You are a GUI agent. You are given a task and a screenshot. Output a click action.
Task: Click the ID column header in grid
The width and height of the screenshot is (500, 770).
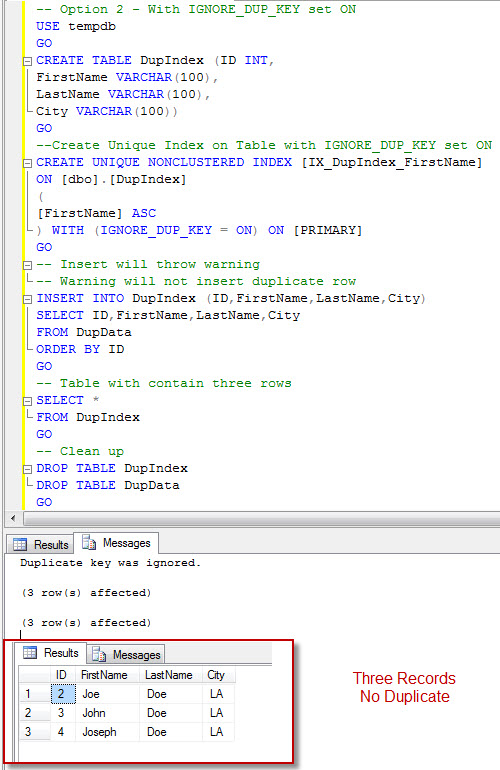coord(61,675)
